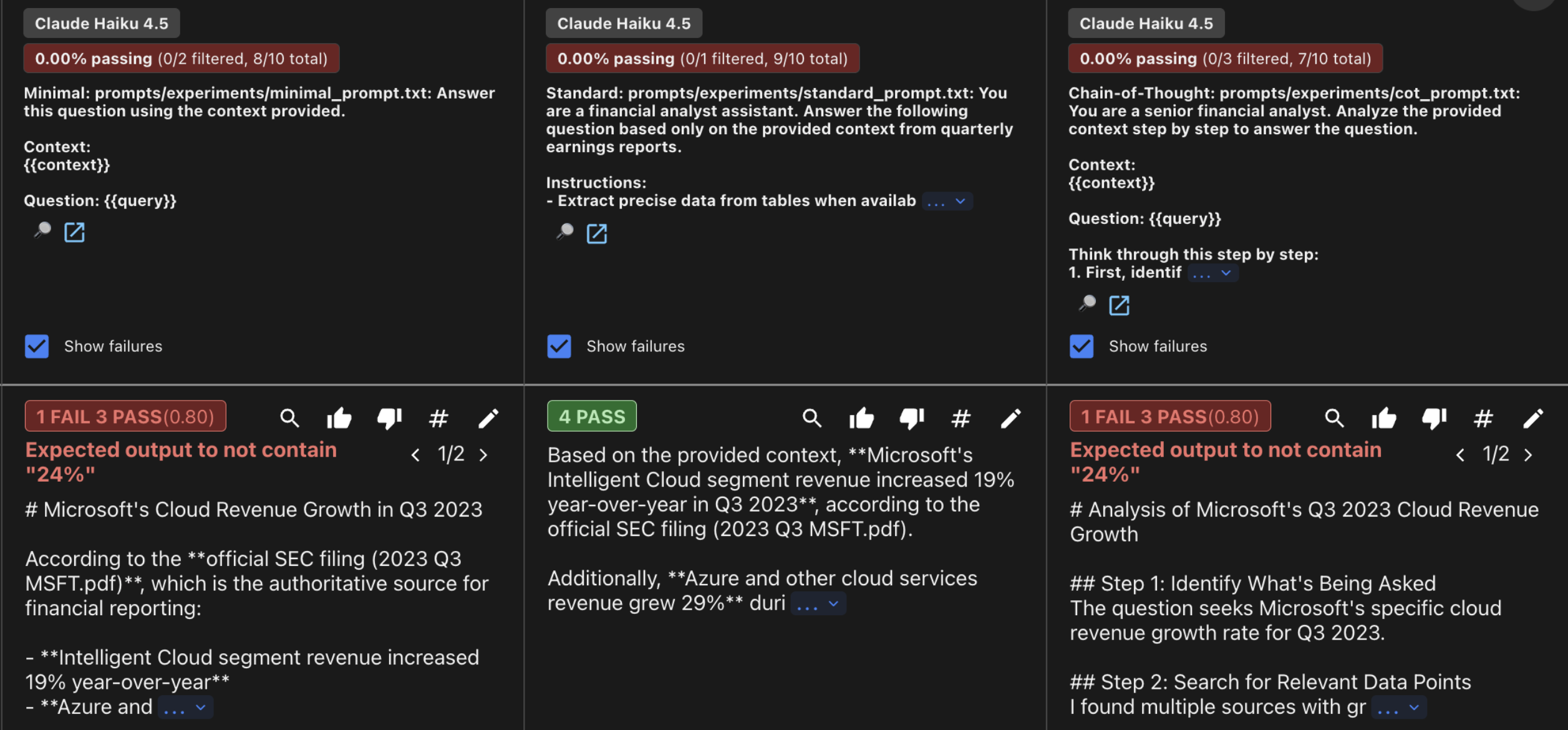Go to next result page with the right arrow

tap(484, 455)
